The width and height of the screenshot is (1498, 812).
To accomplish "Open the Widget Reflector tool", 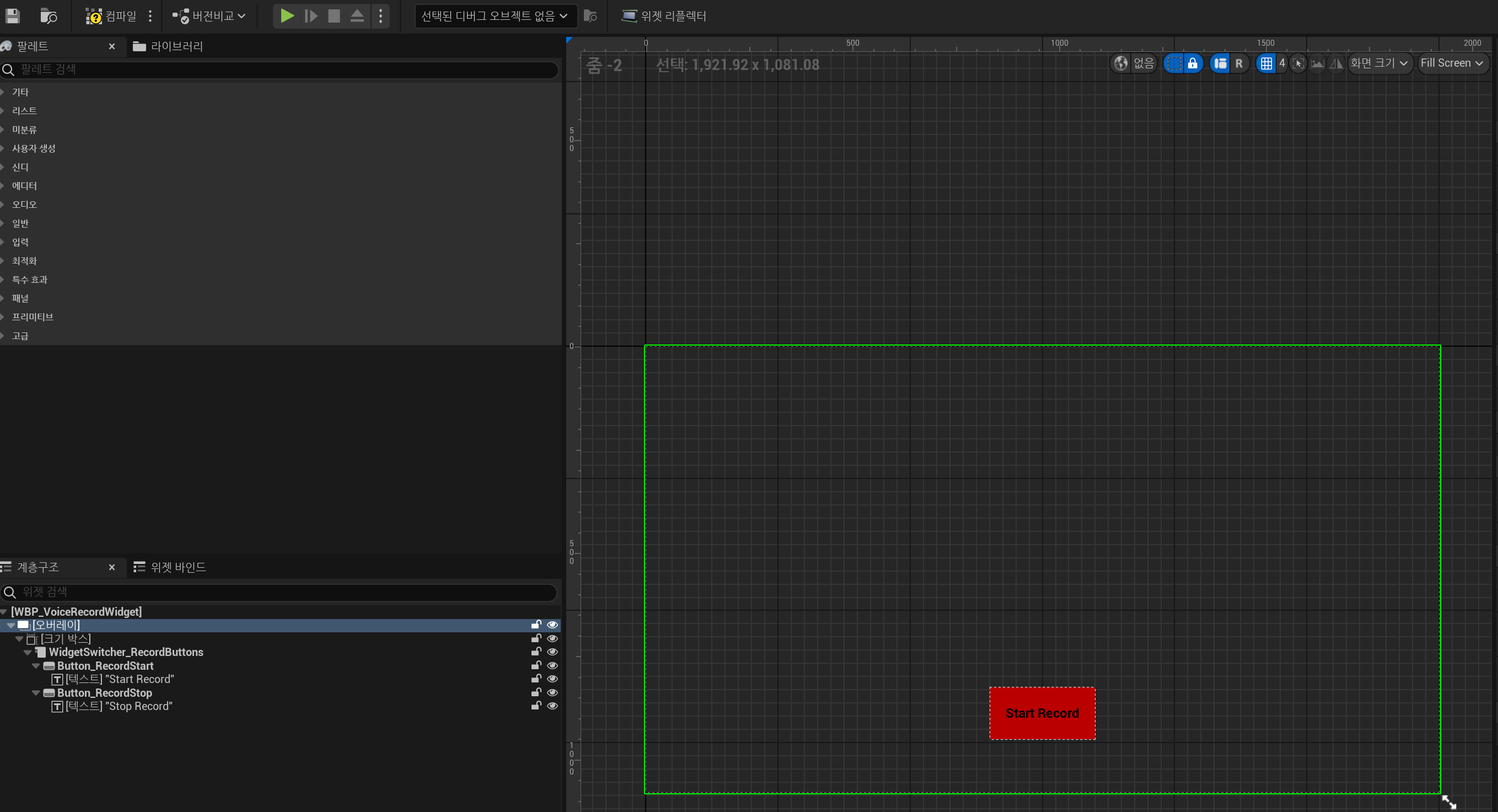I will [663, 15].
